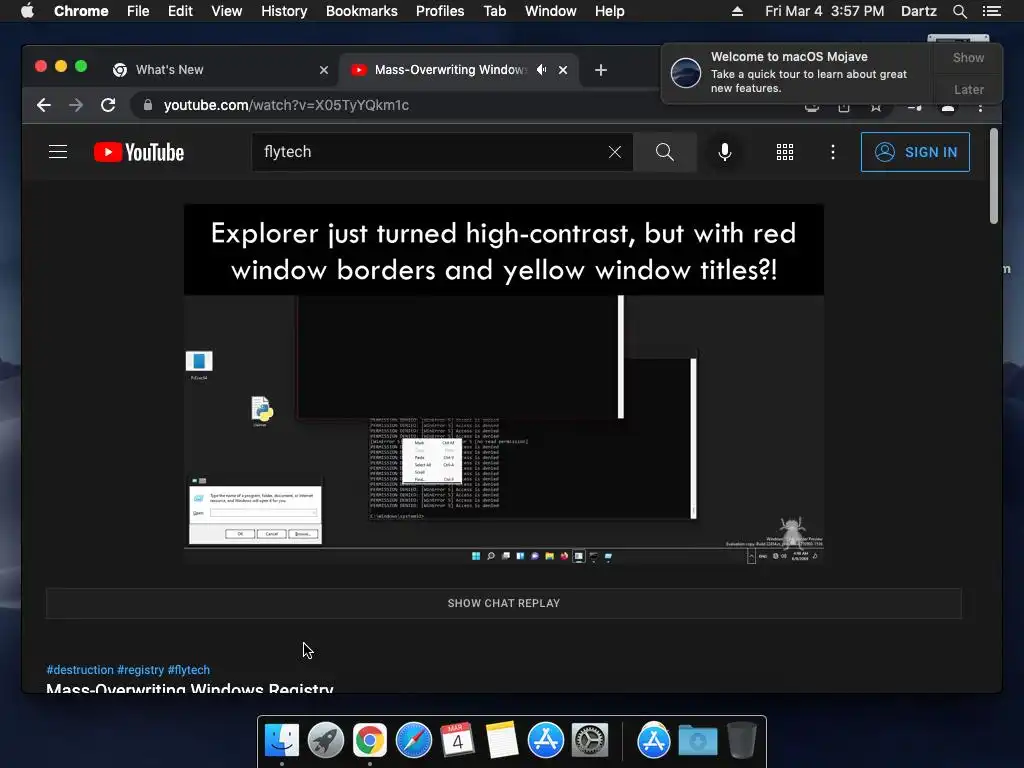Open a new tab with plus button
The height and width of the screenshot is (768, 1024).
601,70
